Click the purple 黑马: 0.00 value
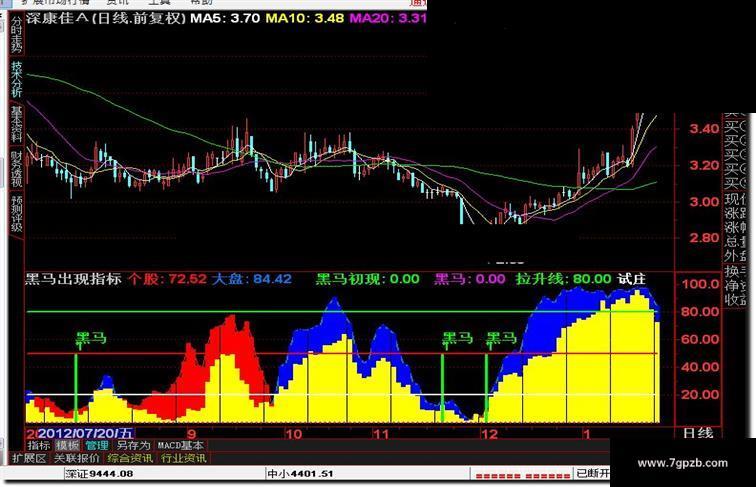The width and height of the screenshot is (756, 487). pyautogui.click(x=470, y=279)
